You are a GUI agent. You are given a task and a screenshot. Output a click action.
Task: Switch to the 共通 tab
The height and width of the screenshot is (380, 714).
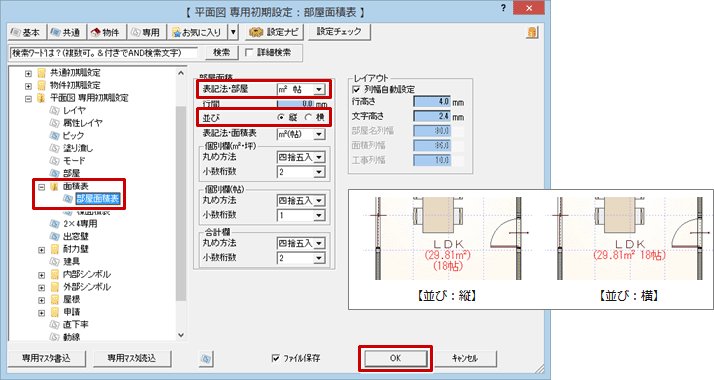66,32
